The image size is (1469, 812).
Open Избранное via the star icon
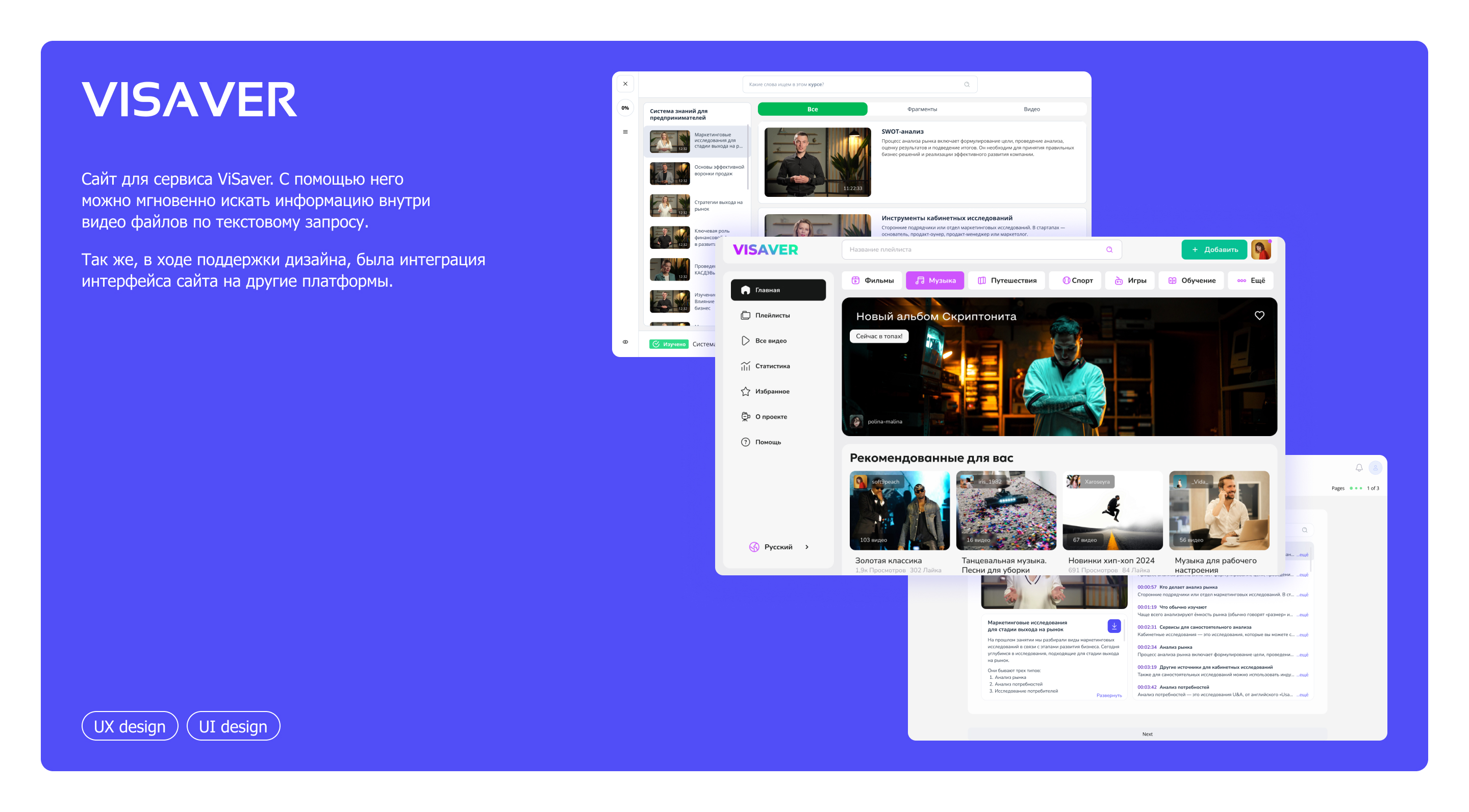point(772,391)
